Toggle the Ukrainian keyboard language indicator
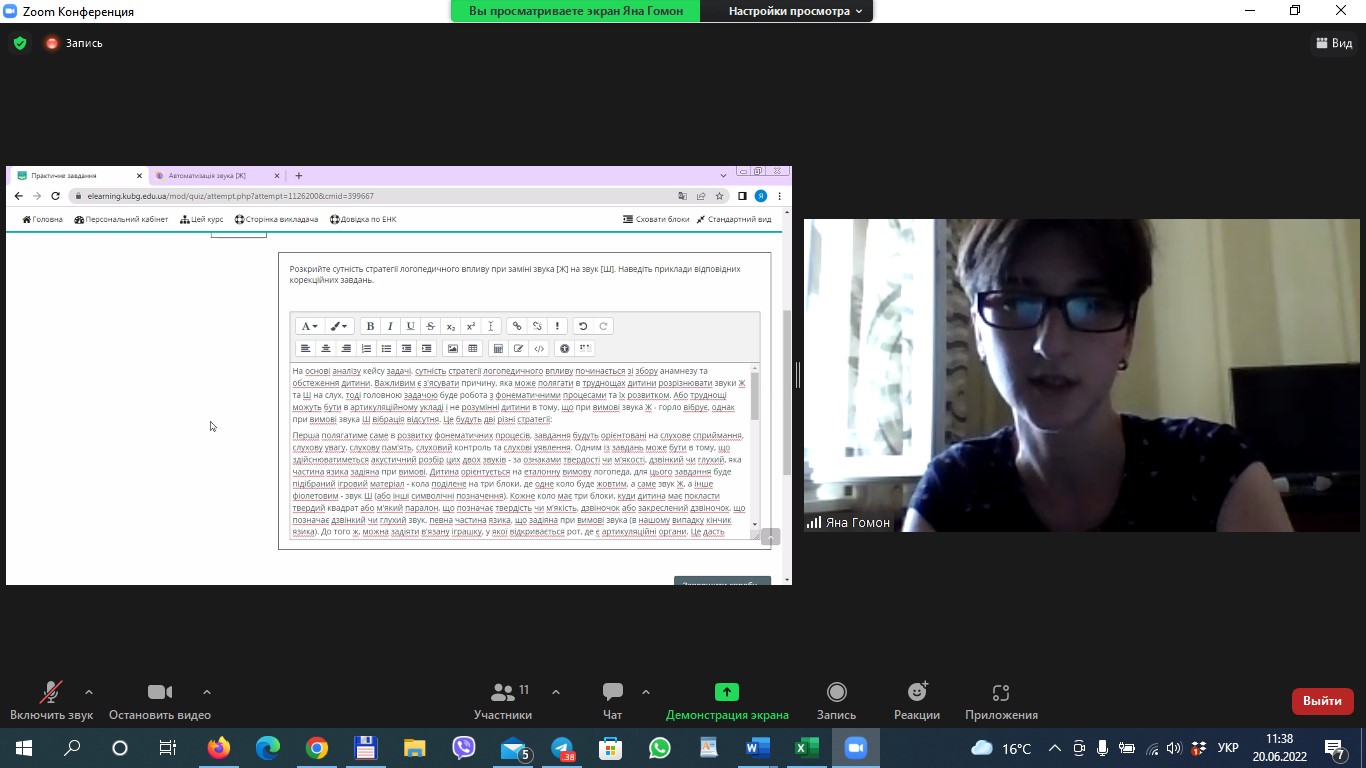 pyautogui.click(x=1229, y=748)
